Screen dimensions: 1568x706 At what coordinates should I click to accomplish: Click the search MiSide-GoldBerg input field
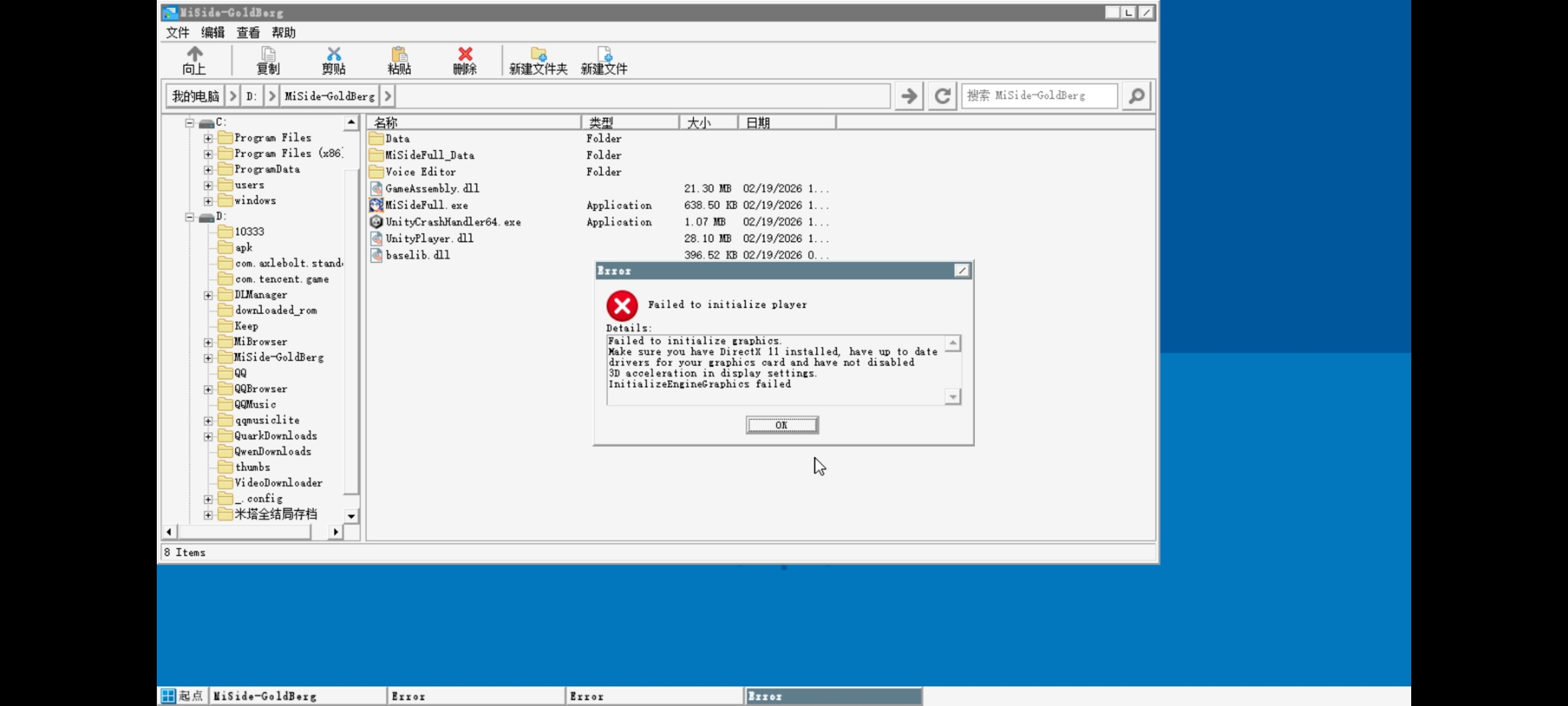(x=1039, y=96)
